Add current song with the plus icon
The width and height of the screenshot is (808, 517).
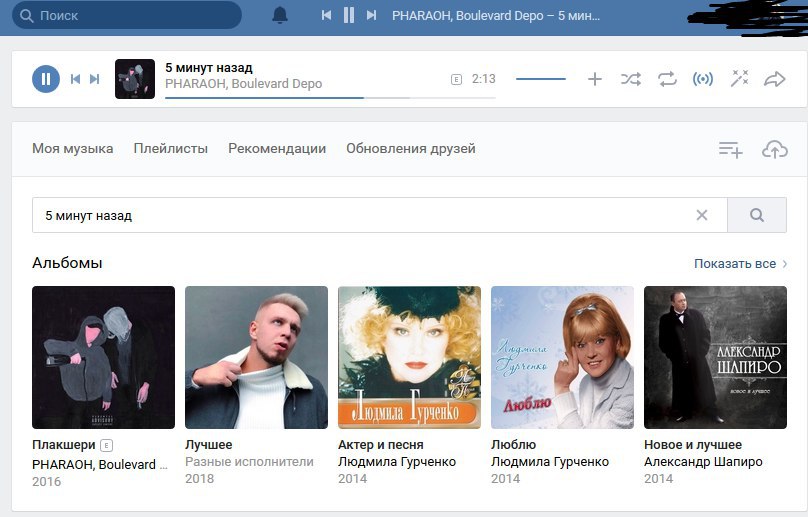[x=595, y=79]
